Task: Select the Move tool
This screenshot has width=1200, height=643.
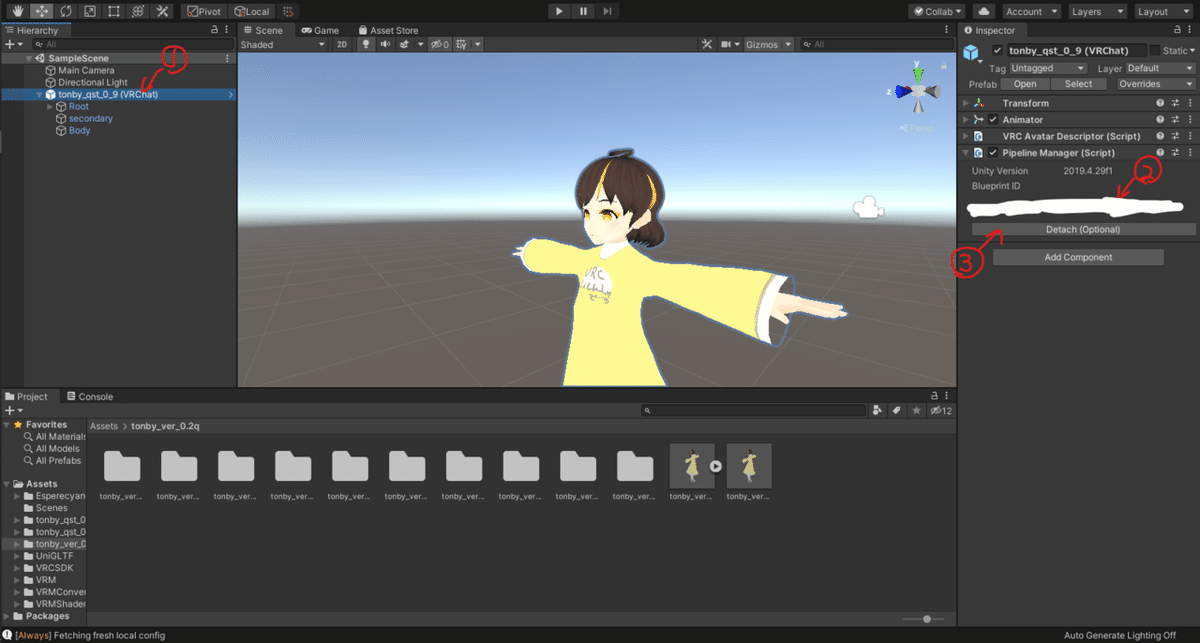Action: (42, 11)
